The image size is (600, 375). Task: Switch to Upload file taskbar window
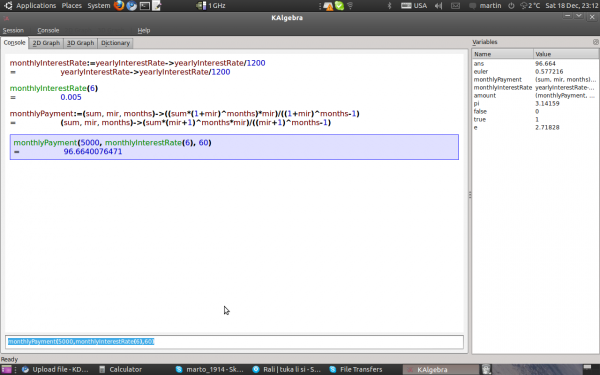pyautogui.click(x=55, y=369)
